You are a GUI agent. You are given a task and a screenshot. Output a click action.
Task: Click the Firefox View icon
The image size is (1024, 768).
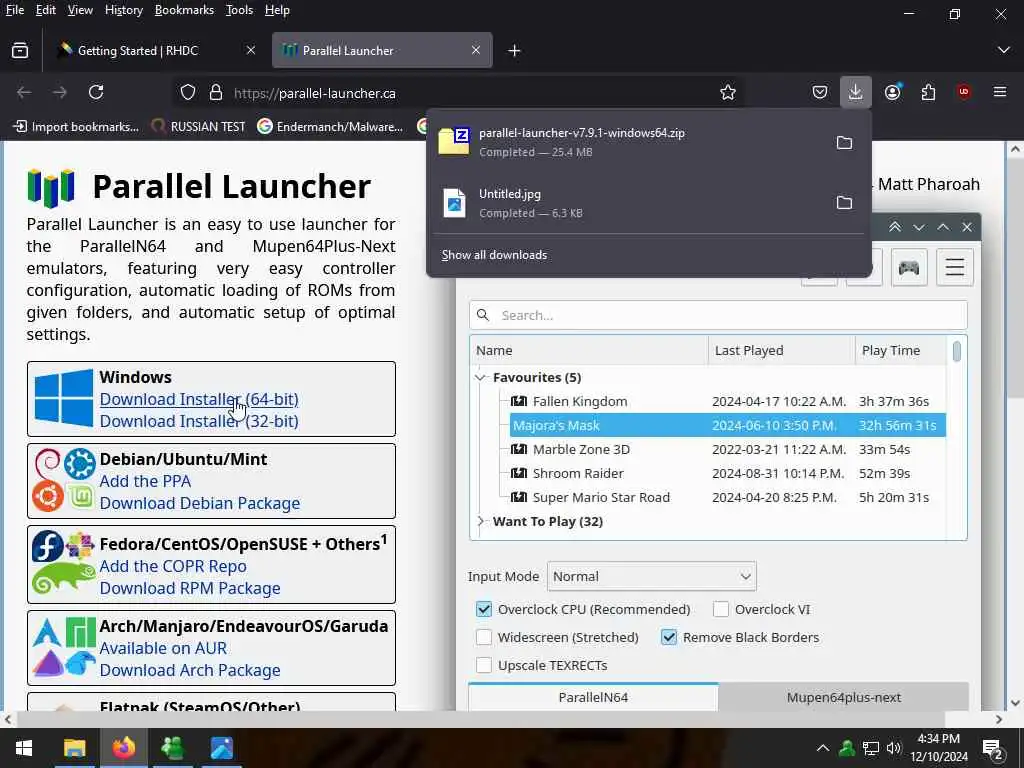(x=20, y=50)
